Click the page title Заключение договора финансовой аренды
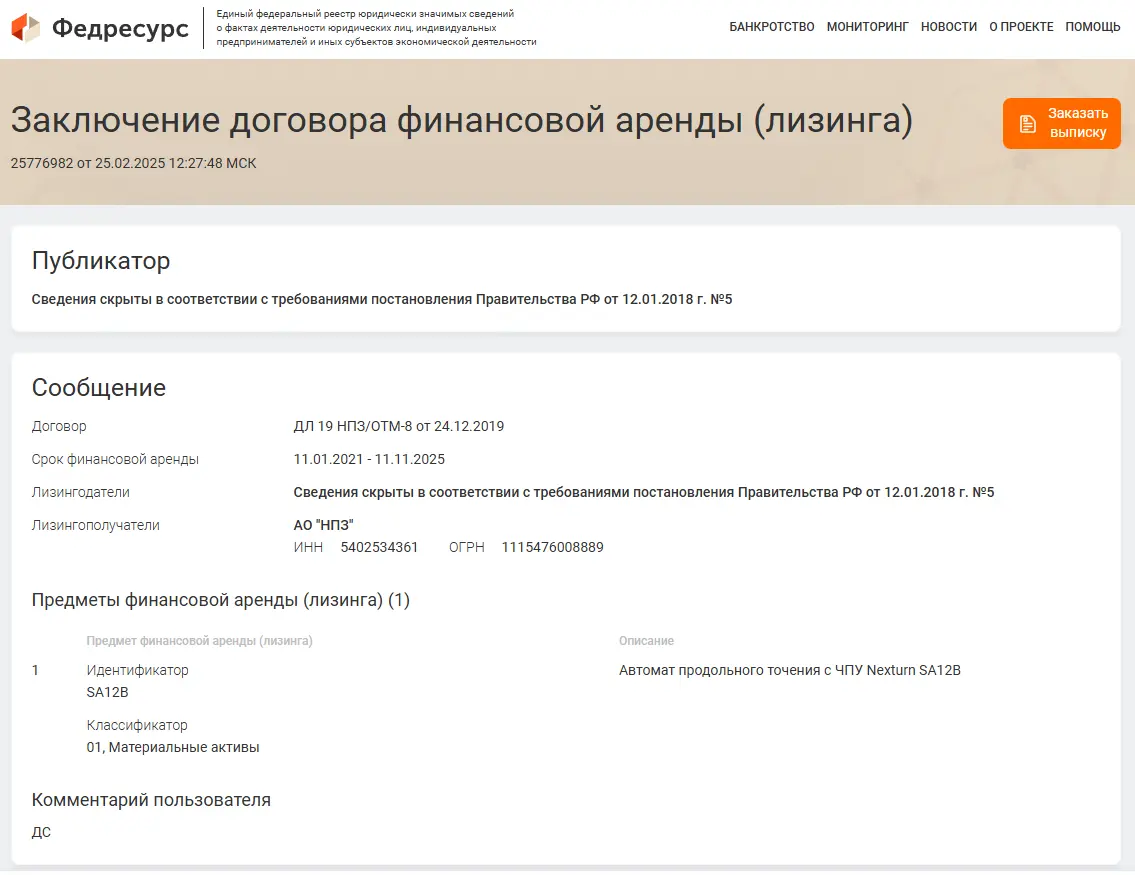The image size is (1135, 875). [x=462, y=119]
